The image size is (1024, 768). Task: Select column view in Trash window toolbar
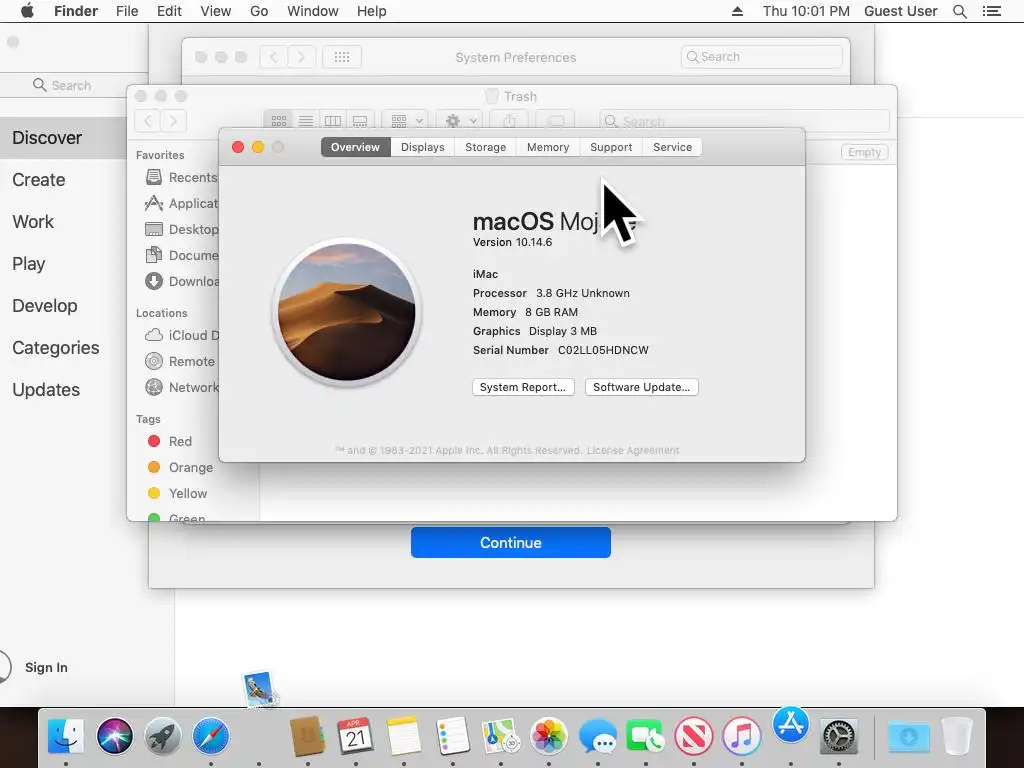(x=333, y=121)
